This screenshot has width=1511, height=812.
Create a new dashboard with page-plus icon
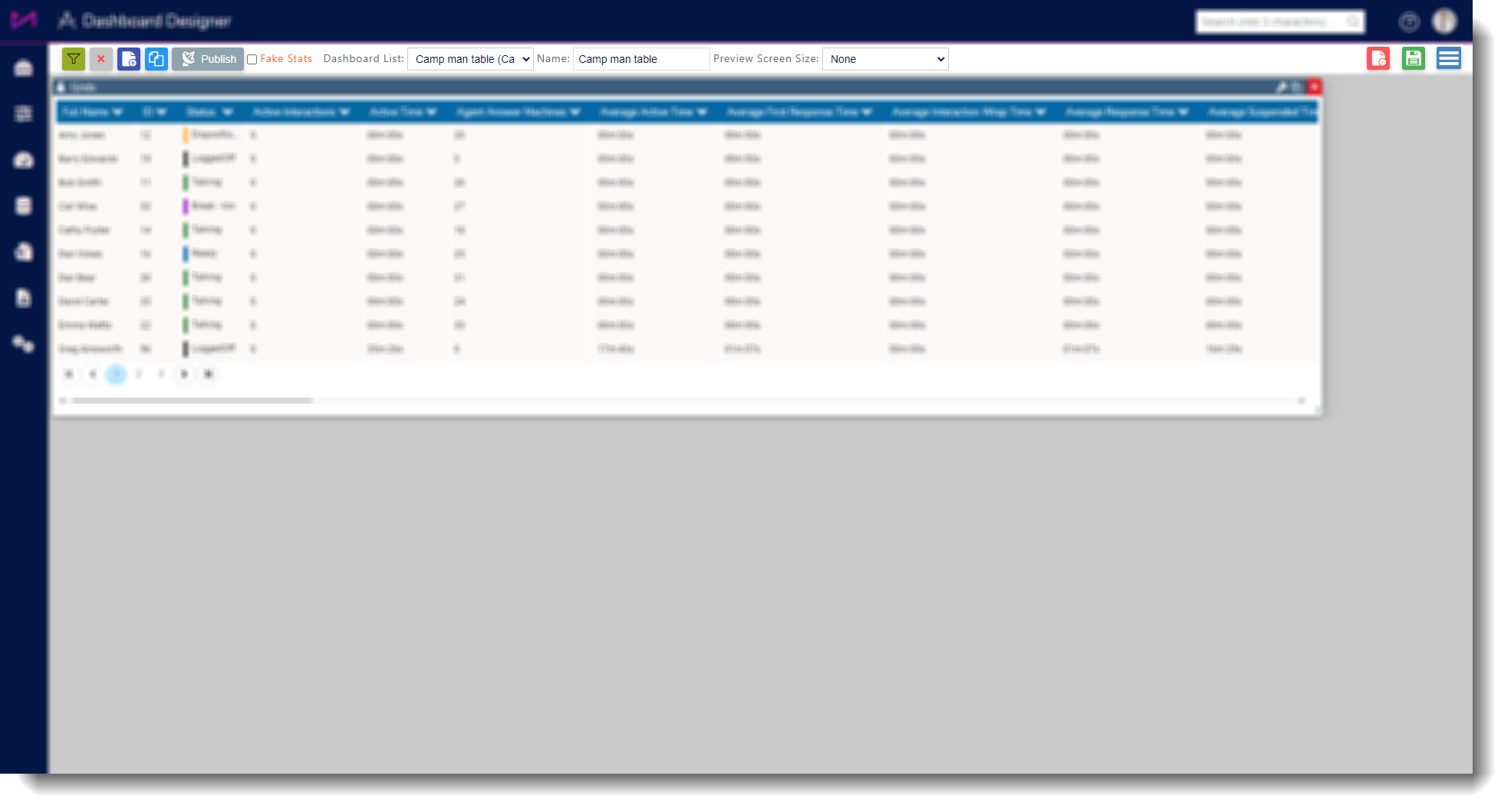click(x=129, y=59)
